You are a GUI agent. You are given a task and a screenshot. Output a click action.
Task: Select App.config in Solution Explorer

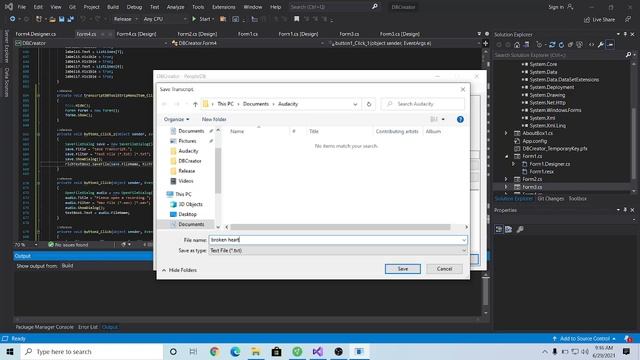(534, 141)
